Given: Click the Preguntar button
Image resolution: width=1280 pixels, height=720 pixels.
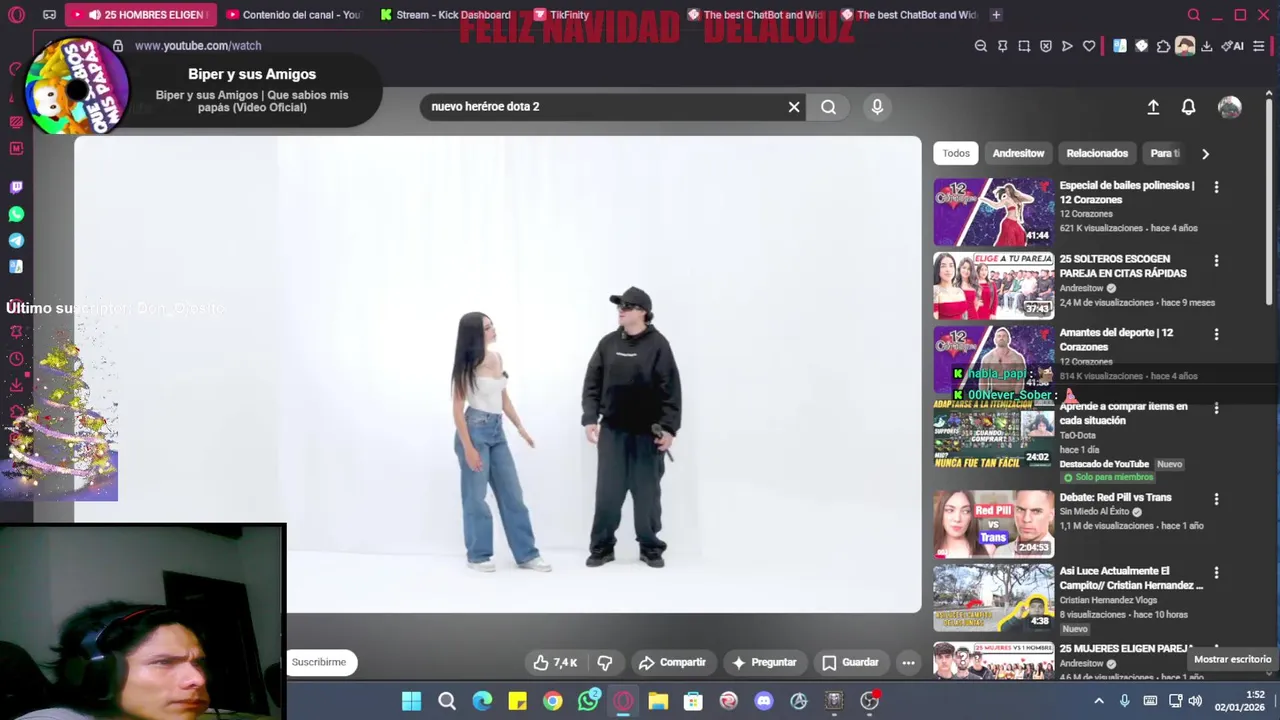Looking at the screenshot, I should [764, 662].
